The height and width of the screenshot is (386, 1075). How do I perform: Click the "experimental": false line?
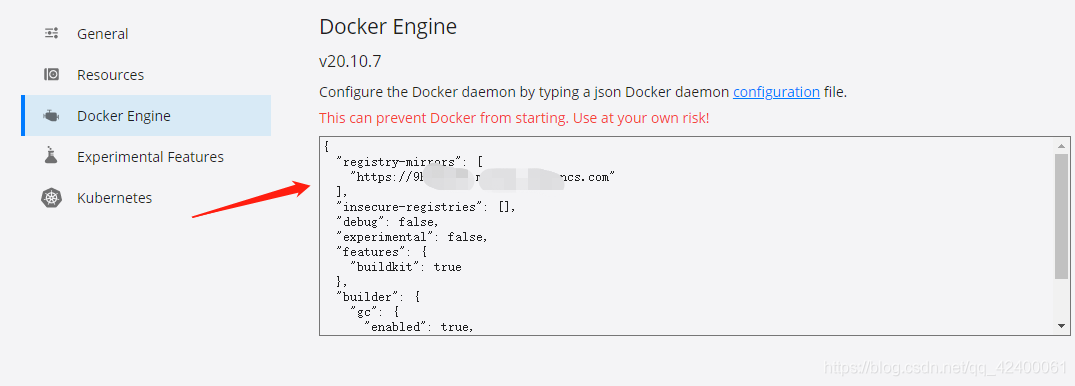coord(411,237)
